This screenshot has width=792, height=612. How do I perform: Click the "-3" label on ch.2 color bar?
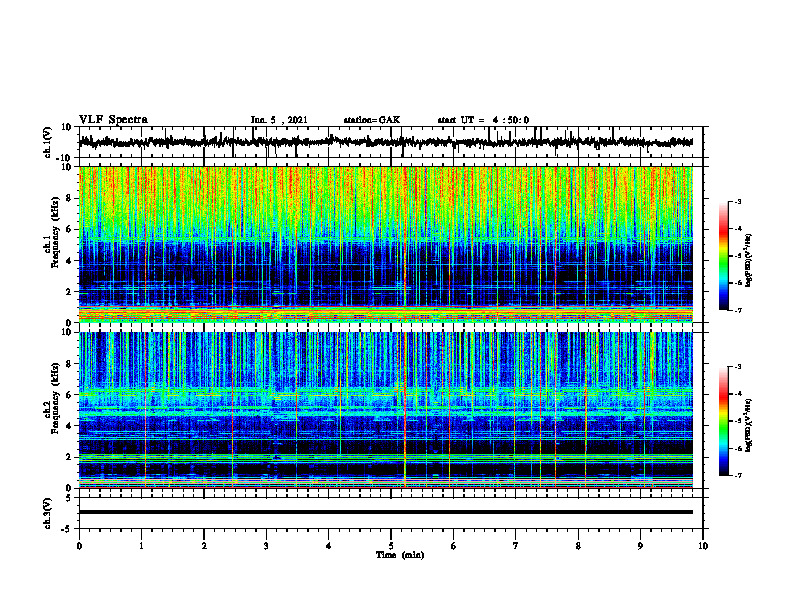738,367
